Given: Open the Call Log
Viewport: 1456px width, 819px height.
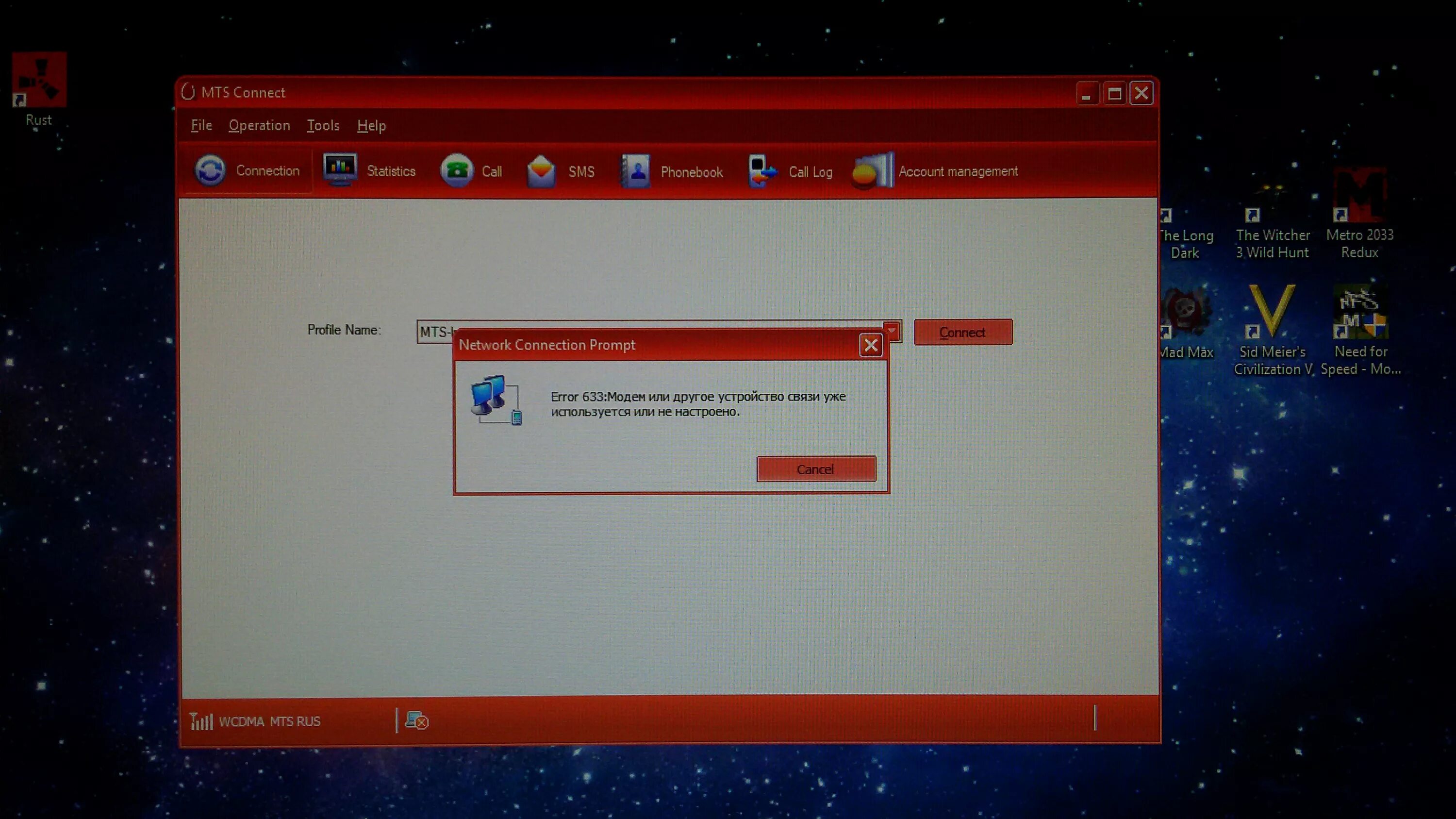Looking at the screenshot, I should pyautogui.click(x=790, y=171).
